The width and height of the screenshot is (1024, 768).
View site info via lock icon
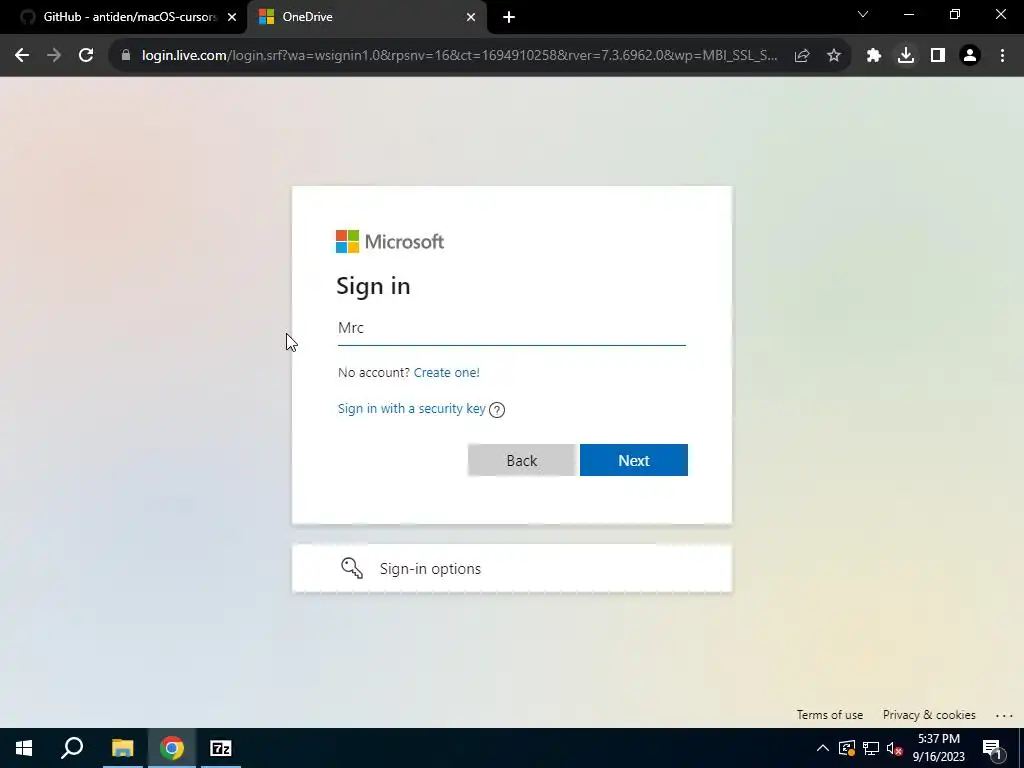pos(126,56)
